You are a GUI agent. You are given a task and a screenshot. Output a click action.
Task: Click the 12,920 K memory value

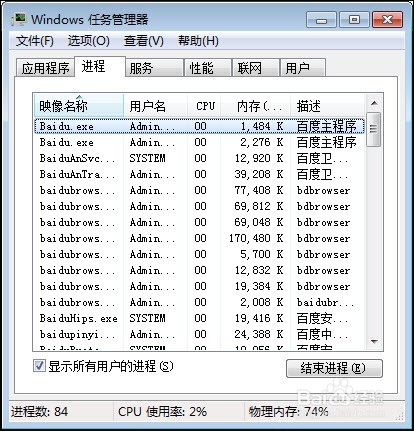[x=259, y=158]
